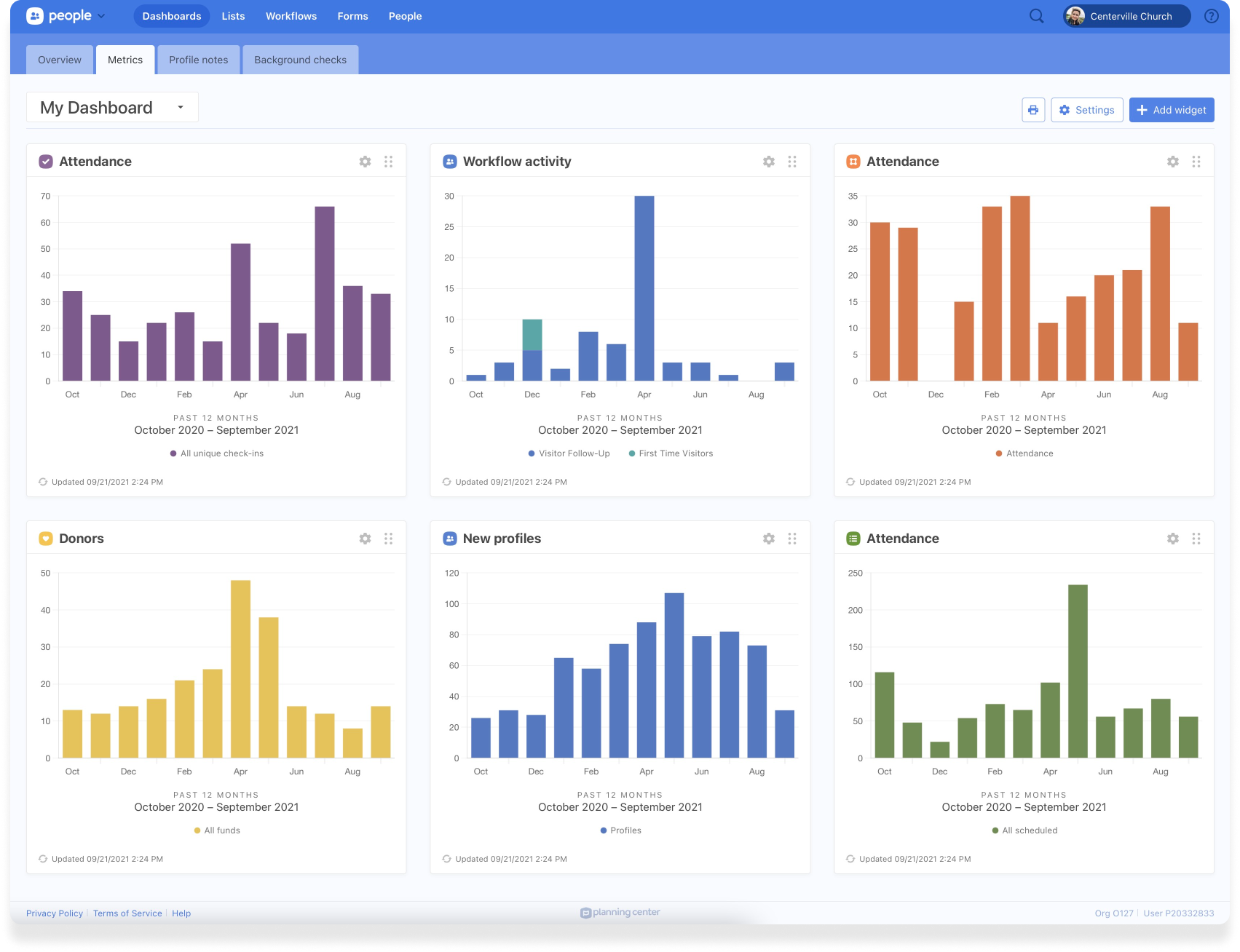Viewport: 1240px width, 952px height.
Task: Open settings for the purple Attendance widget
Action: point(365,161)
